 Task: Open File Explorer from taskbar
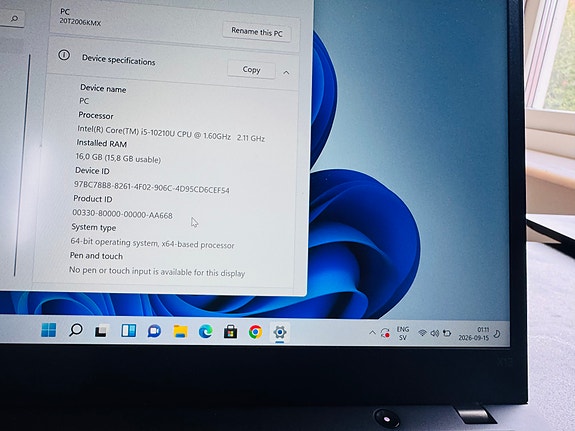tap(180, 332)
